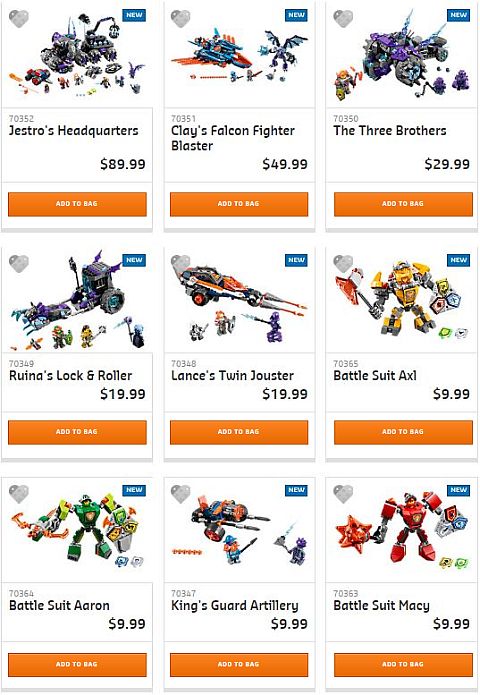The height and width of the screenshot is (695, 480).
Task: Add Lance's Twin Jouster to bag
Action: pyautogui.click(x=239, y=432)
